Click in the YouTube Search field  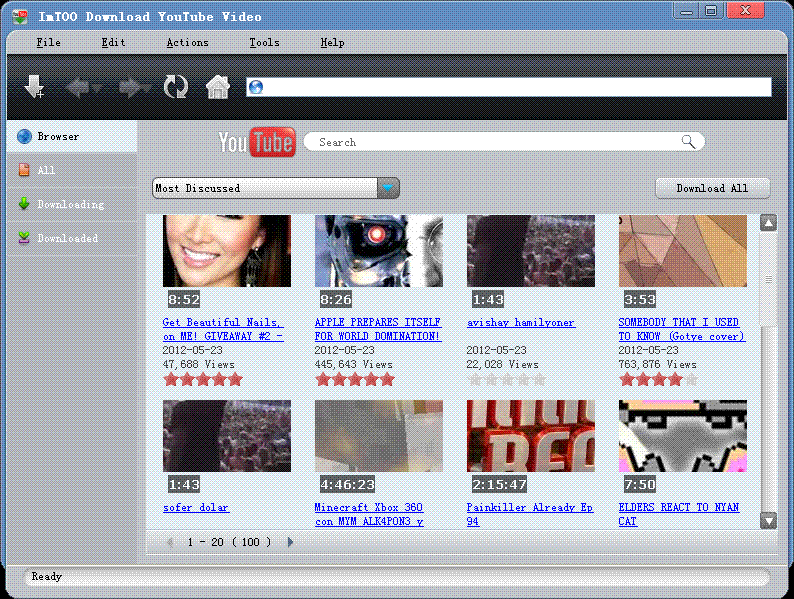[x=495, y=142]
